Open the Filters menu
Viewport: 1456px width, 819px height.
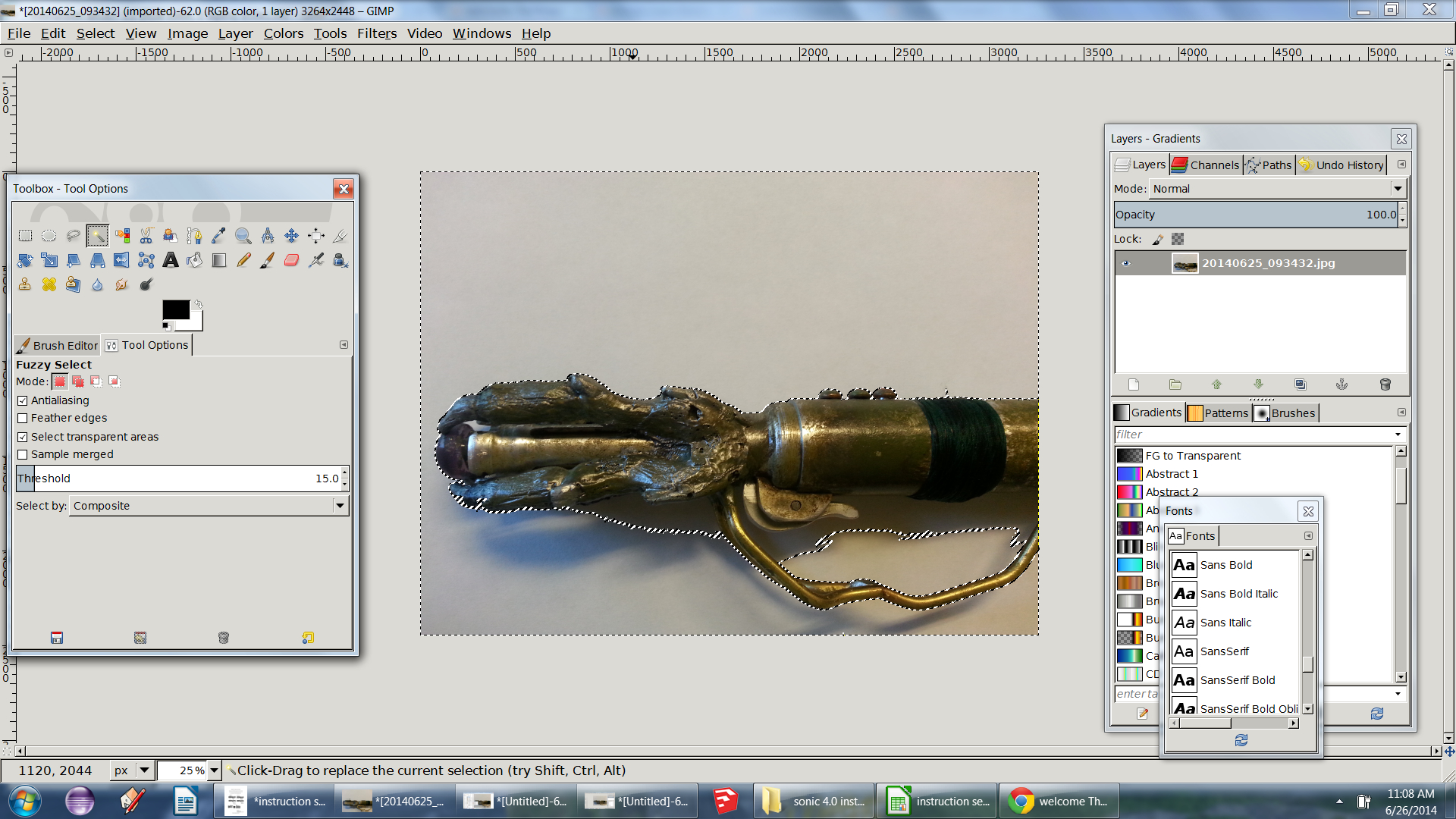pos(377,33)
